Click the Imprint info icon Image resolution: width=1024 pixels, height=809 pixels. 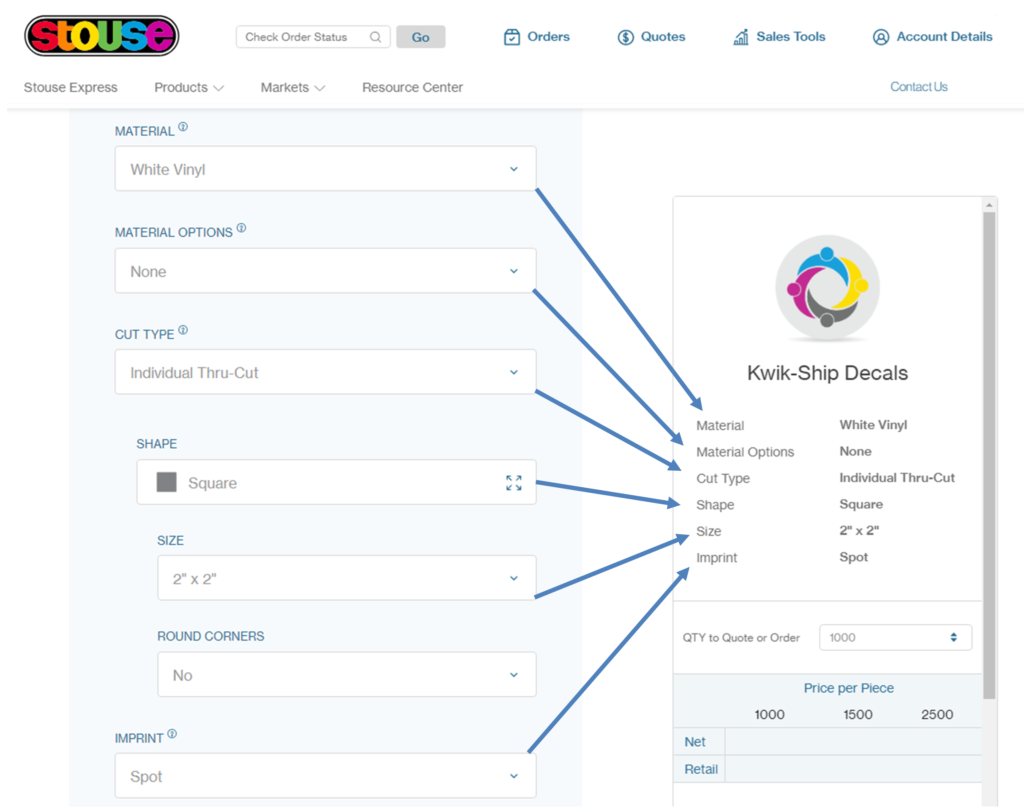(172, 735)
